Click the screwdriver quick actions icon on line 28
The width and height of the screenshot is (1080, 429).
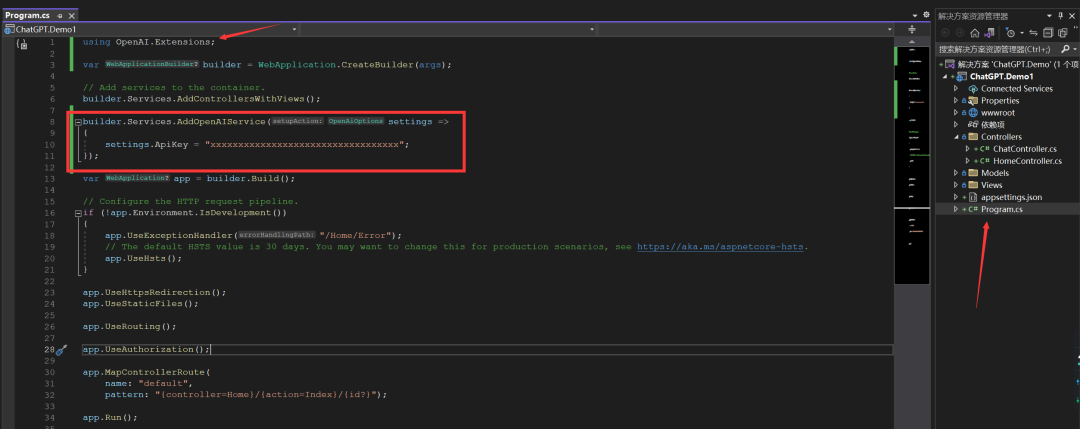61,350
